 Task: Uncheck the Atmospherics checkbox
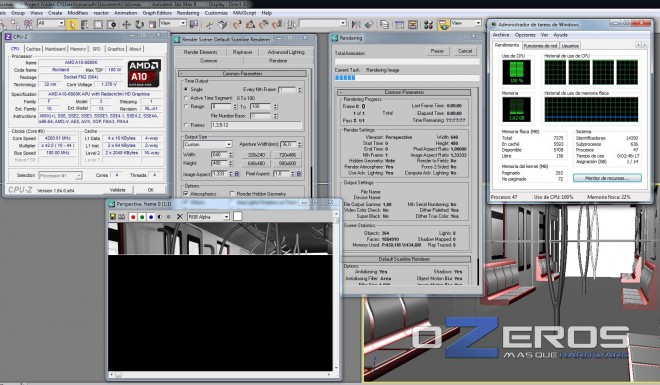(x=186, y=194)
